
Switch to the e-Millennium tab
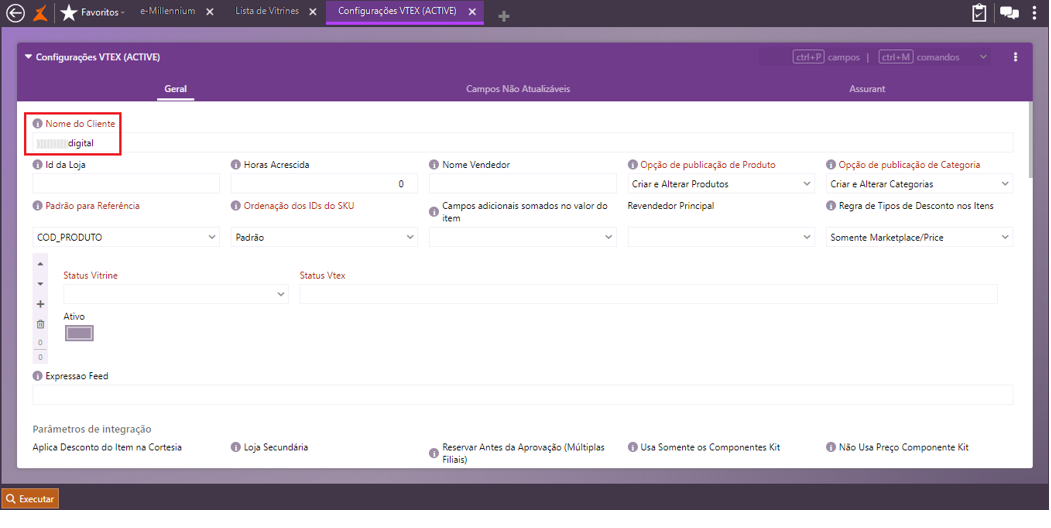point(168,11)
